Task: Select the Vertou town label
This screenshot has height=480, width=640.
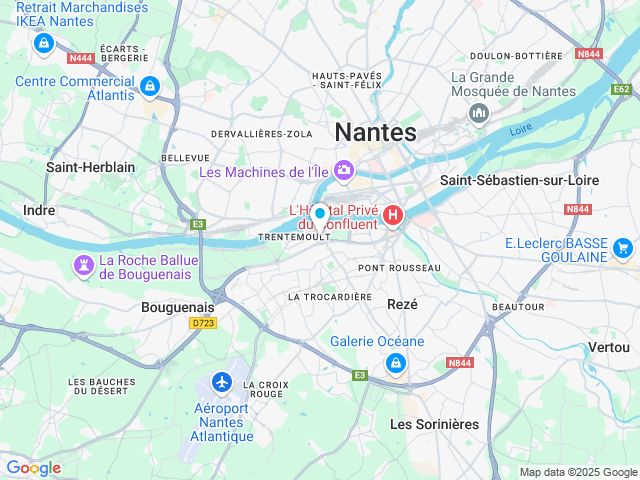Action: tap(609, 347)
